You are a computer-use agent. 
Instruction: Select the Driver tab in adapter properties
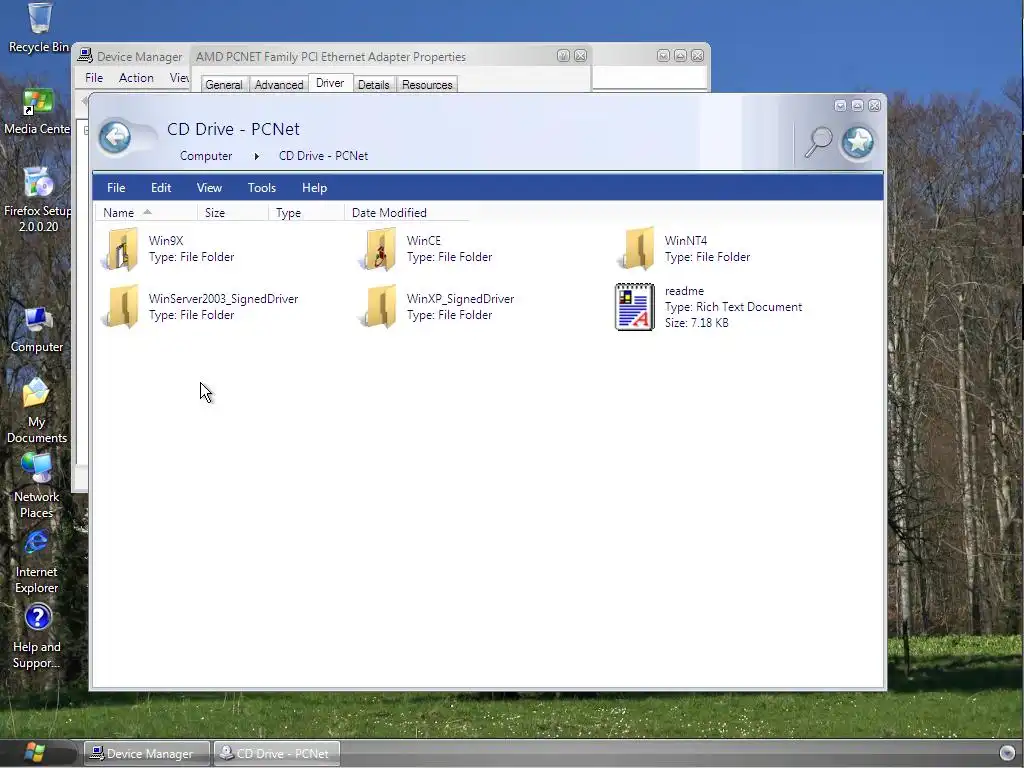click(330, 83)
